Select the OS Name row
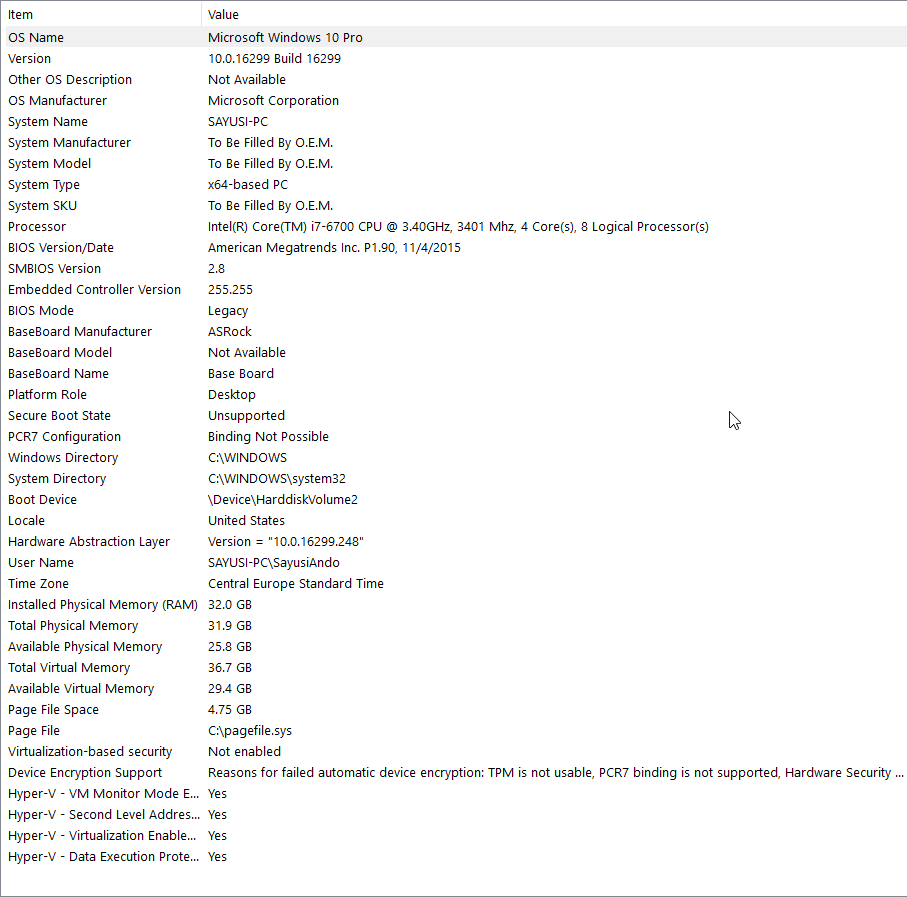The image size is (907, 897). tap(456, 37)
